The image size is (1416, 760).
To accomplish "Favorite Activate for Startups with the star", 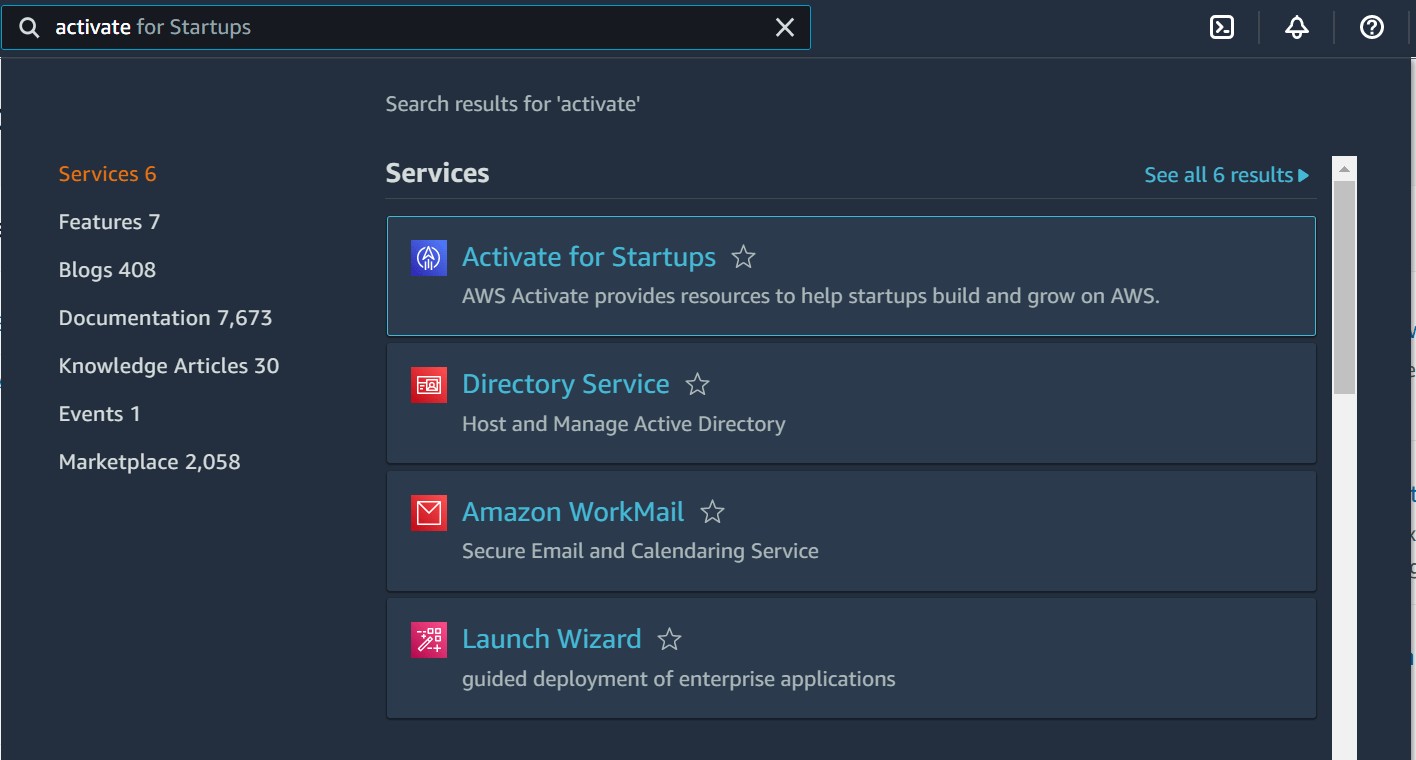I will (x=743, y=257).
